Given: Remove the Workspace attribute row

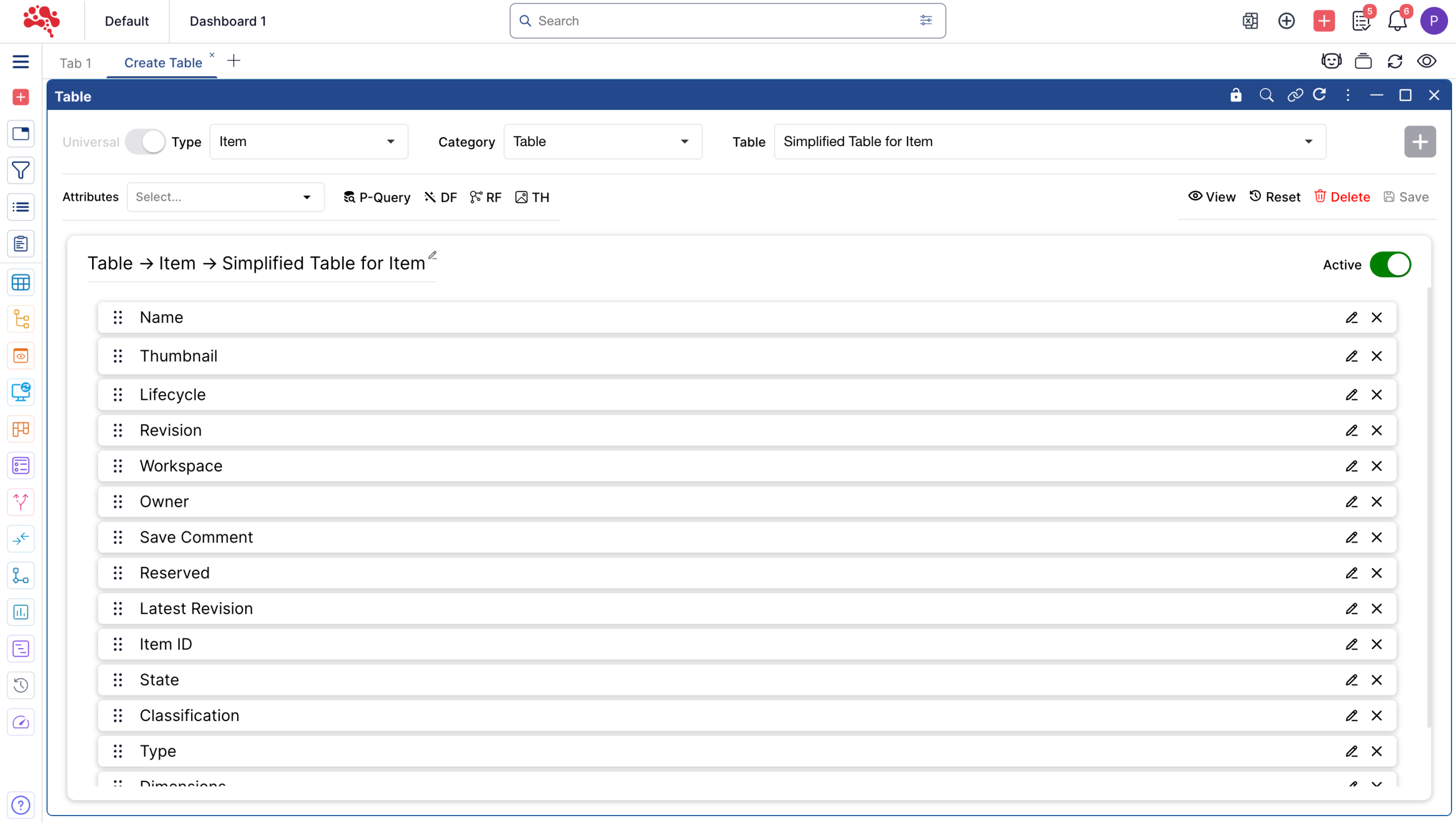Looking at the screenshot, I should coord(1376,466).
